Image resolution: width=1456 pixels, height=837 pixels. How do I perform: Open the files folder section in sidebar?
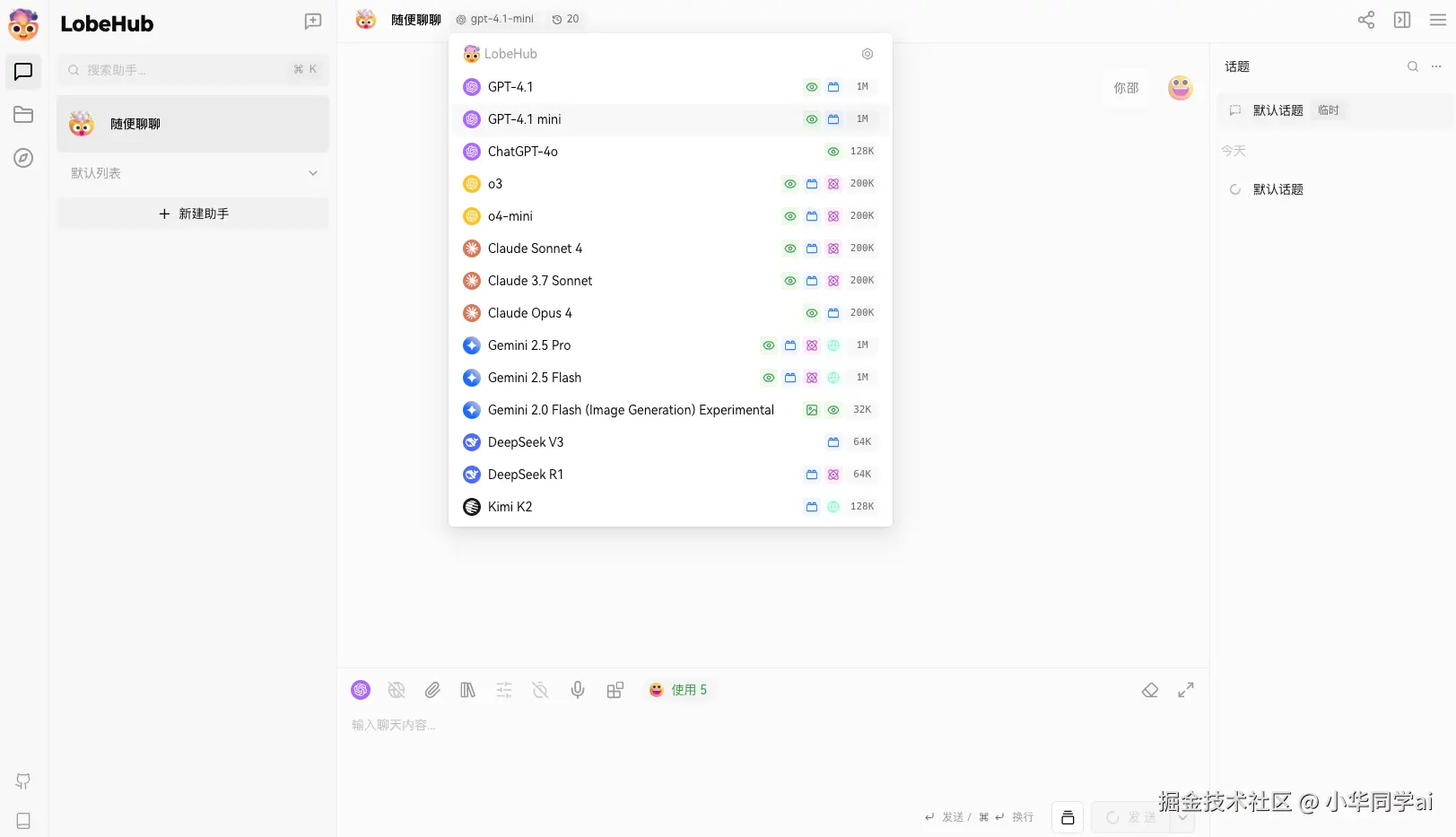click(23, 115)
